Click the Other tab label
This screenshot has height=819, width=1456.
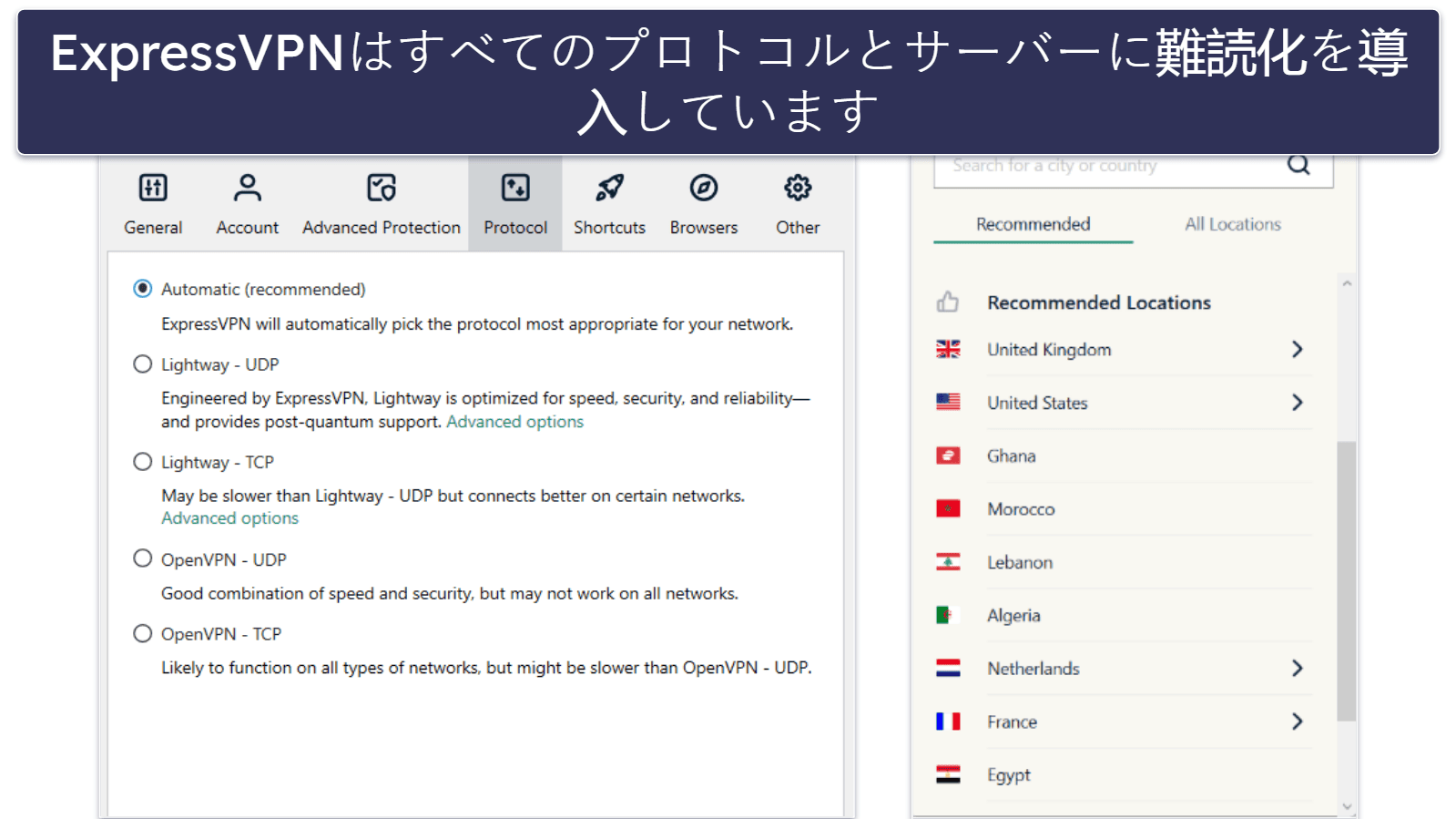coord(798,228)
